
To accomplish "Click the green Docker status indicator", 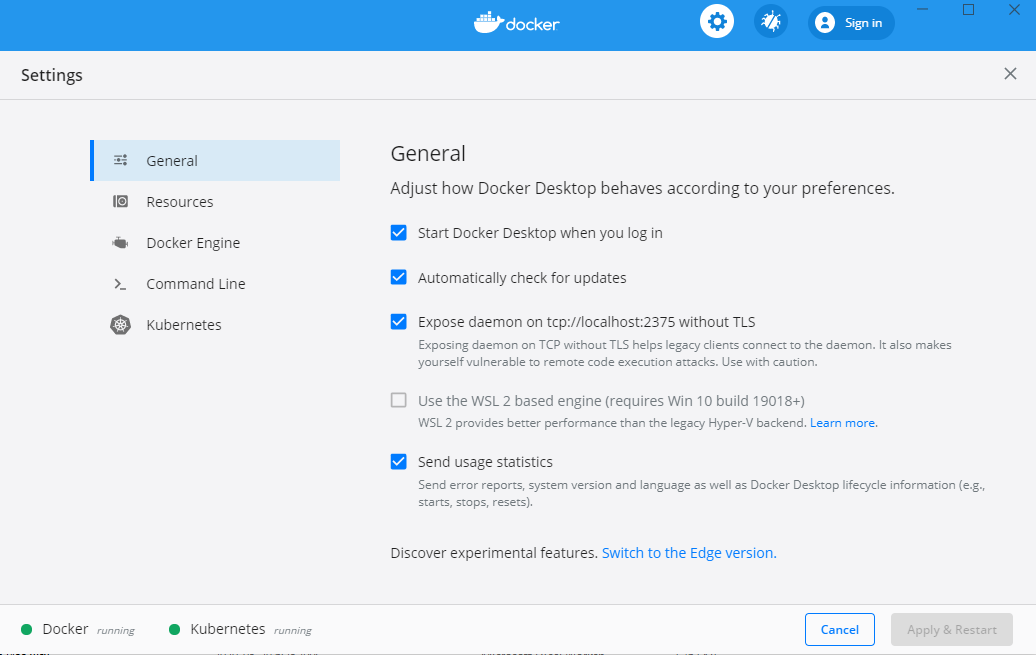I will pyautogui.click(x=26, y=629).
